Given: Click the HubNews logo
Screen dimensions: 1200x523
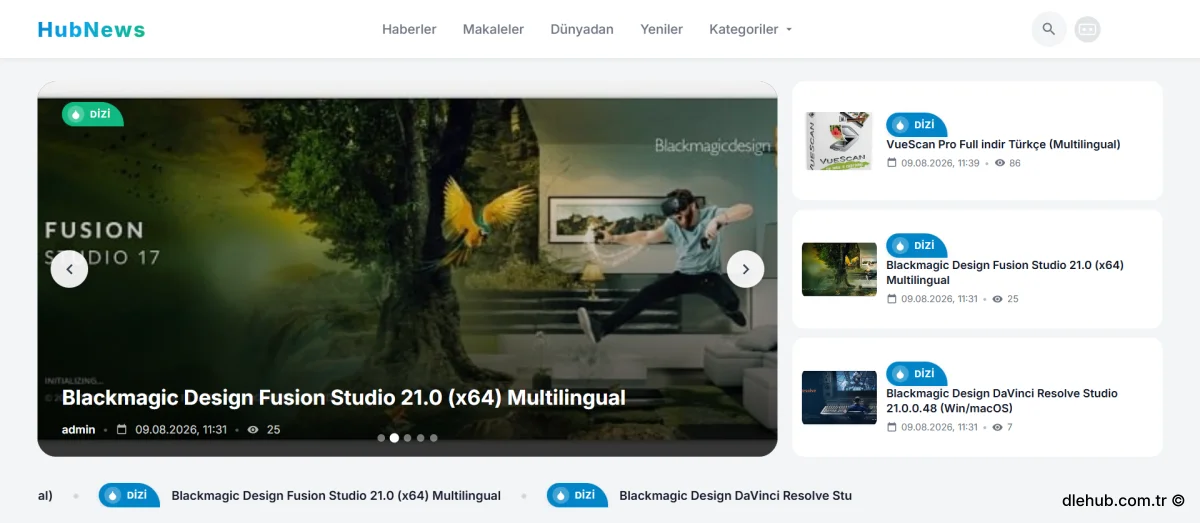Looking at the screenshot, I should 91,29.
